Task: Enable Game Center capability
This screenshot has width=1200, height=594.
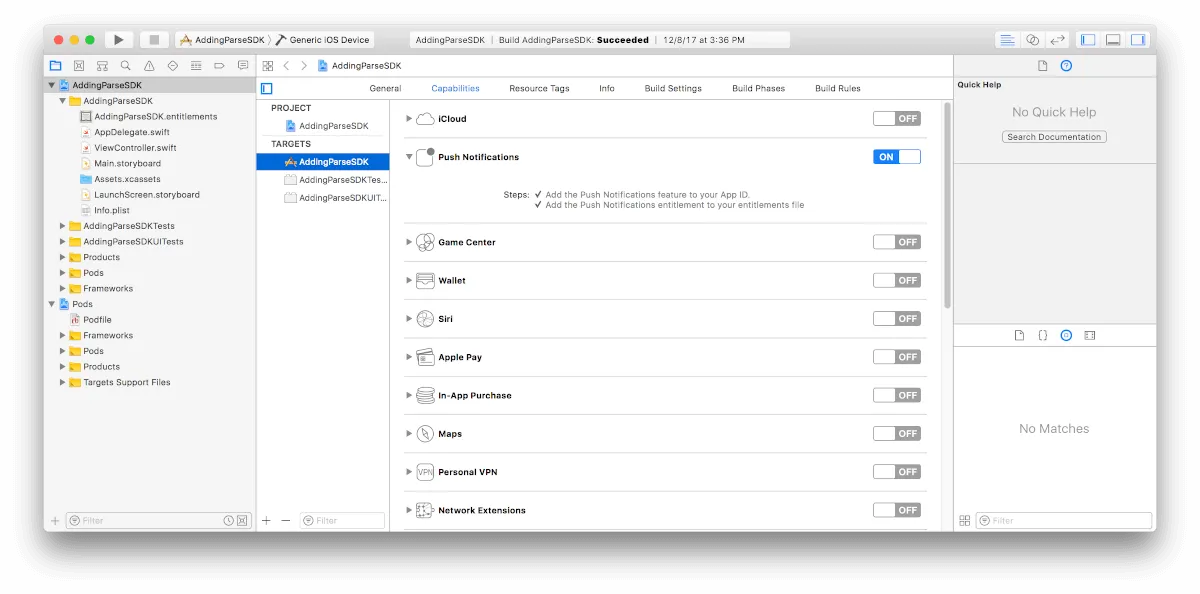Action: pyautogui.click(x=897, y=242)
